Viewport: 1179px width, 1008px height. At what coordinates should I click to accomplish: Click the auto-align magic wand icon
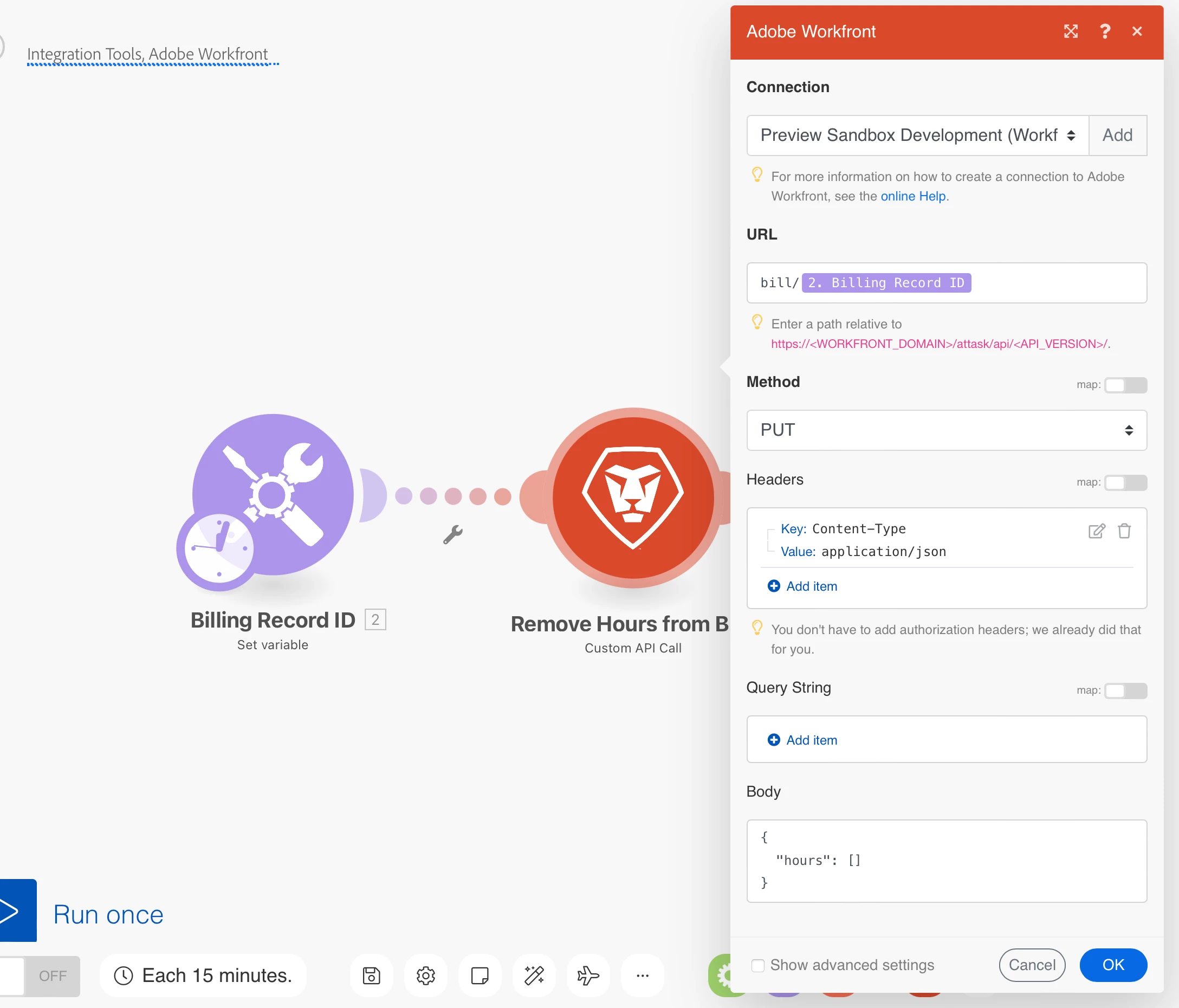pos(534,975)
